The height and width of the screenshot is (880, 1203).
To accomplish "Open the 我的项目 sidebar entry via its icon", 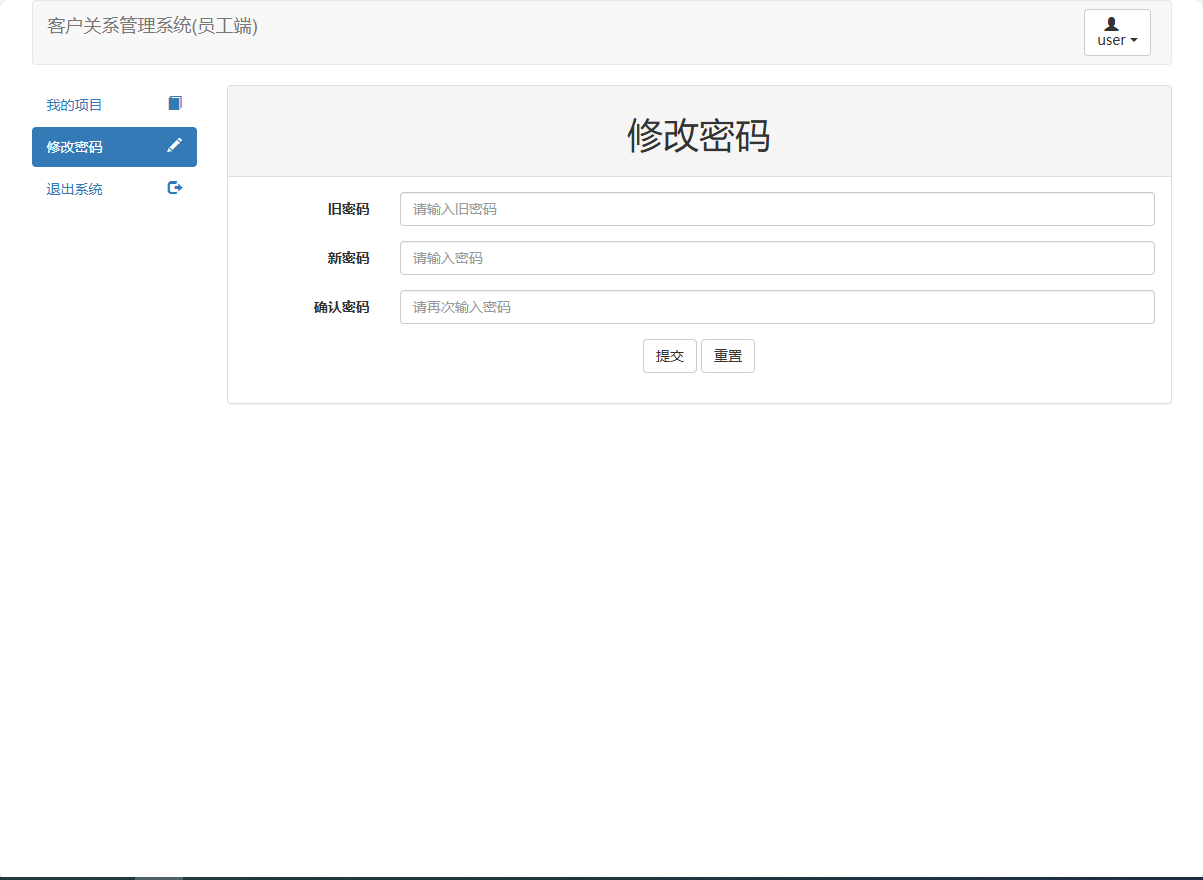I will click(x=175, y=102).
